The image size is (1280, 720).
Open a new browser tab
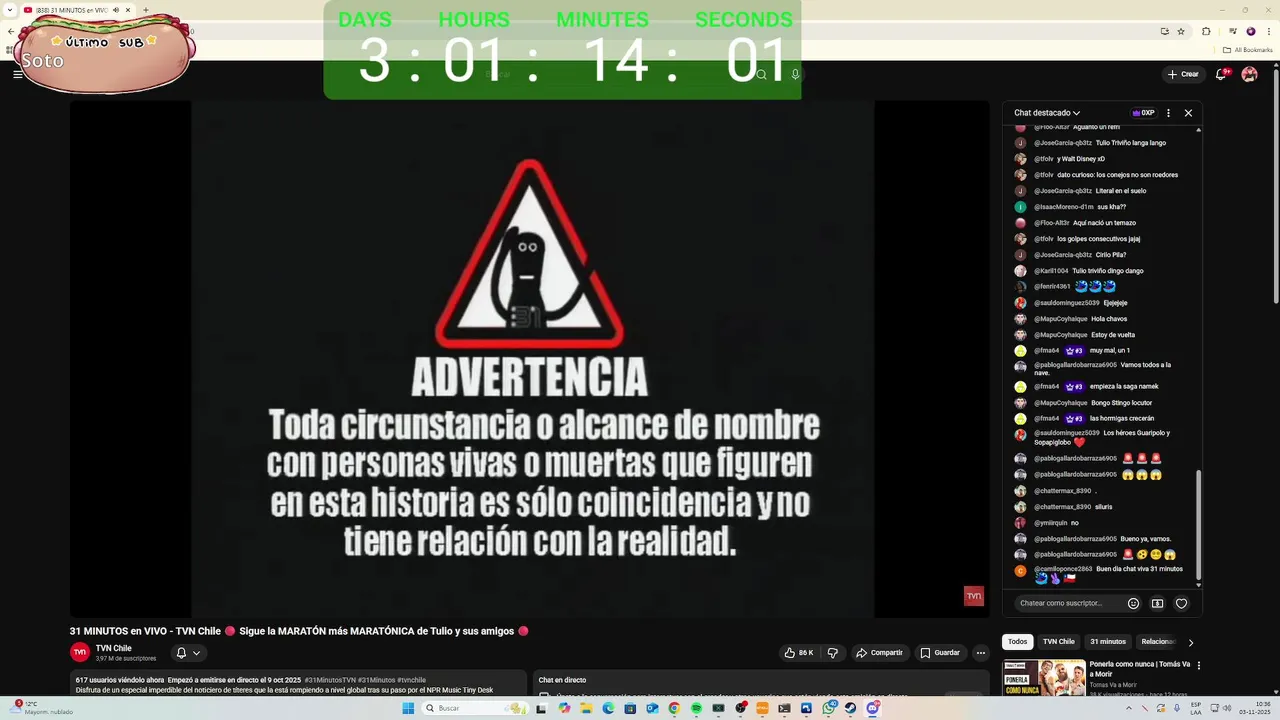(146, 10)
